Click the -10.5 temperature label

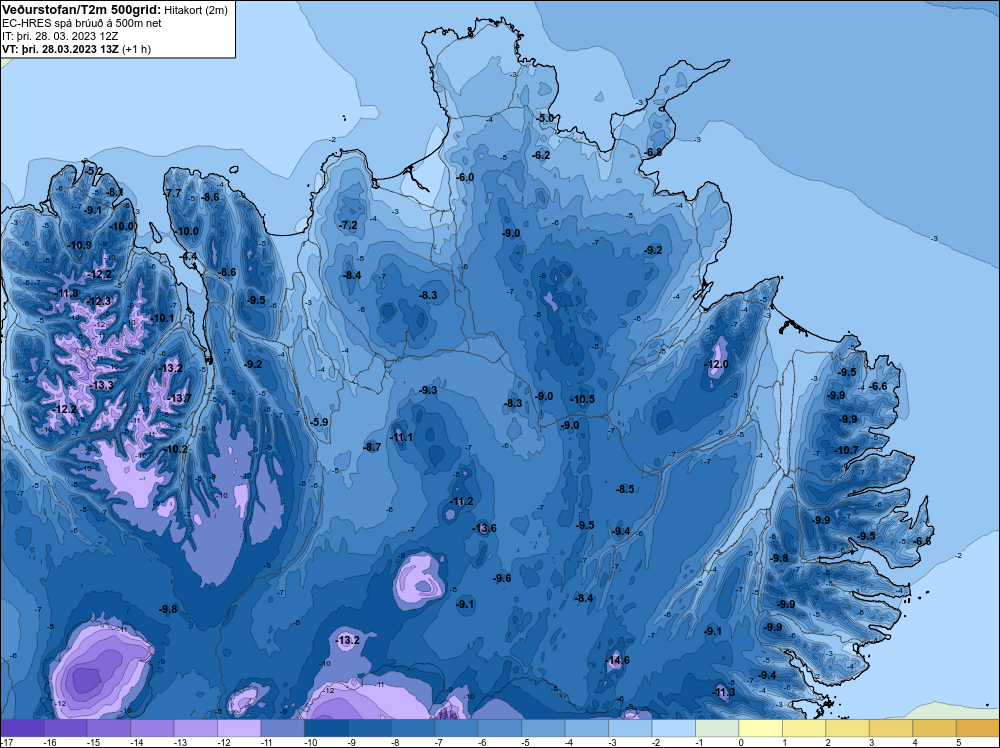[x=582, y=399]
